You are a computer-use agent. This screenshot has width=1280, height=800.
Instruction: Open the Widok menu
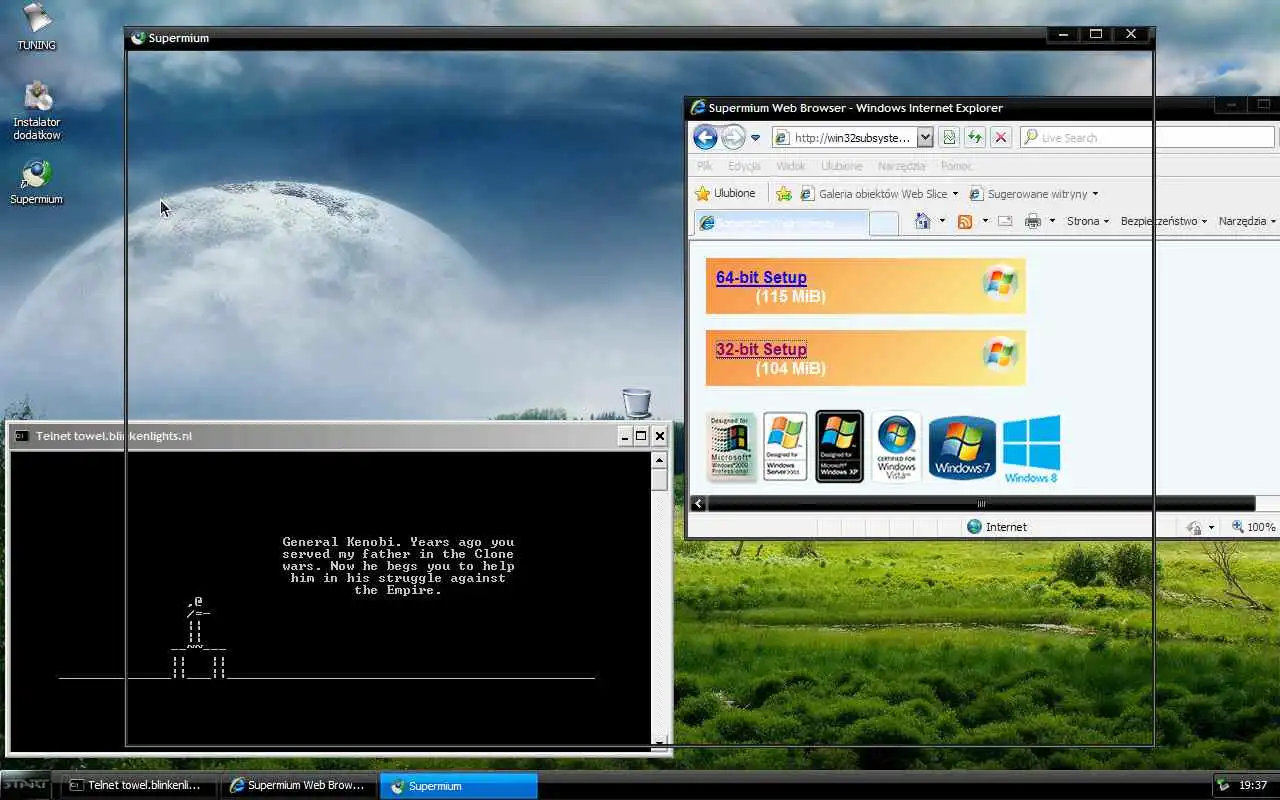coord(790,166)
